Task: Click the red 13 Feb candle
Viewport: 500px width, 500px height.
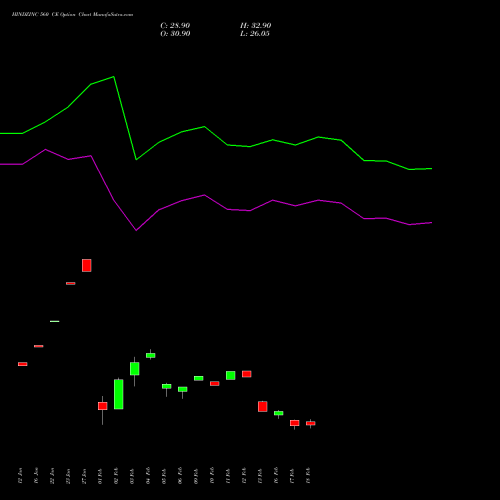Action: (x=263, y=406)
